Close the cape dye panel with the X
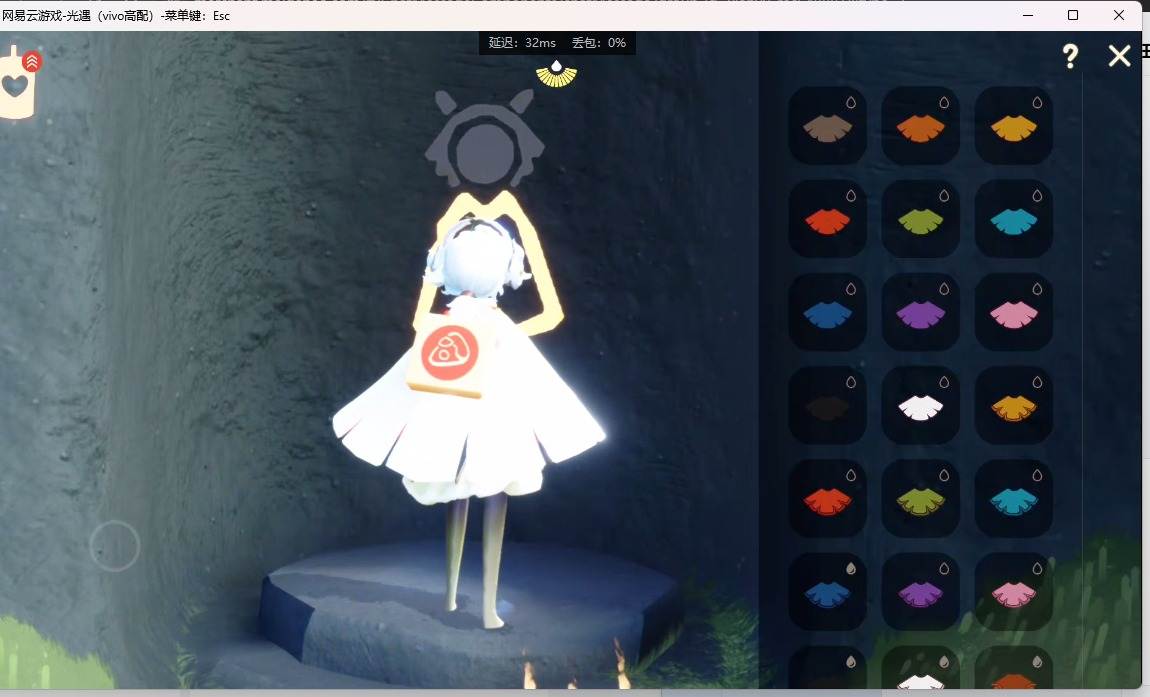 [x=1119, y=56]
